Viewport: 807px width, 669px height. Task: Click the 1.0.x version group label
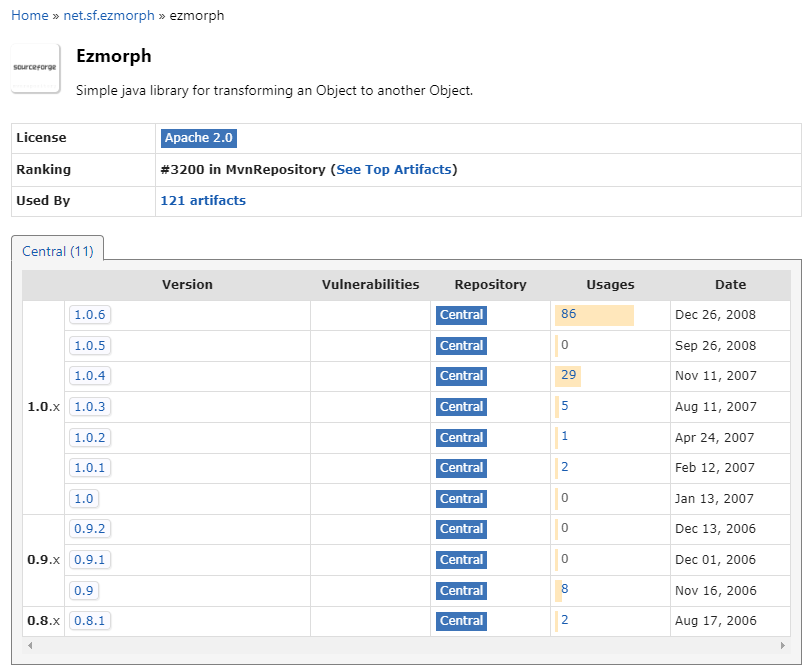click(x=43, y=407)
